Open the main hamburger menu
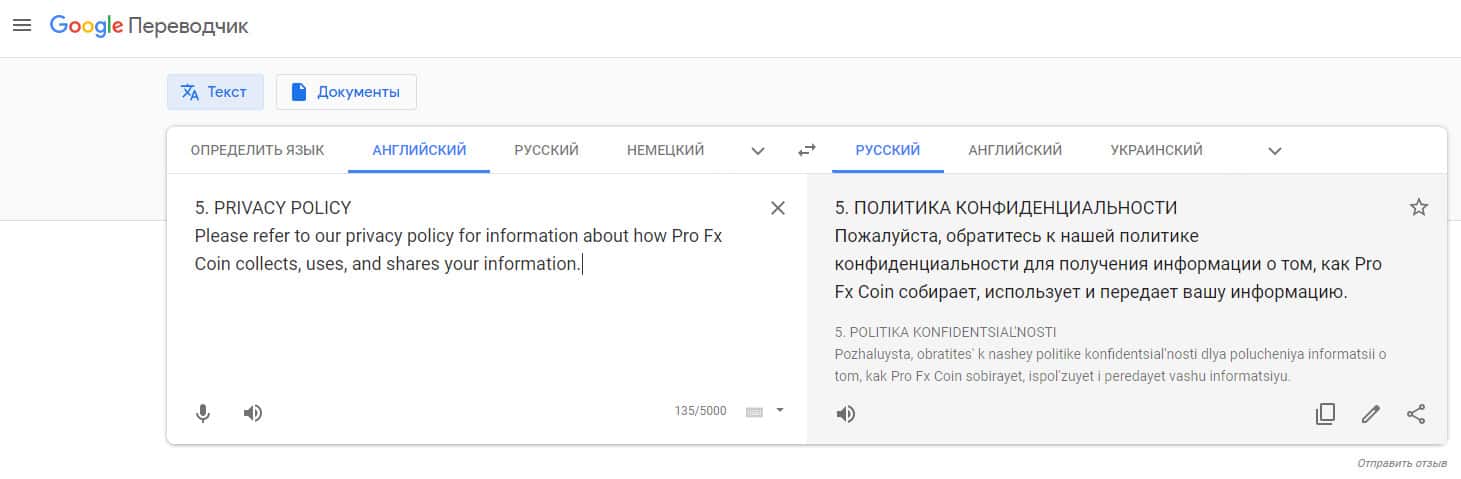Screen dimensions: 1461x479 pos(22,26)
